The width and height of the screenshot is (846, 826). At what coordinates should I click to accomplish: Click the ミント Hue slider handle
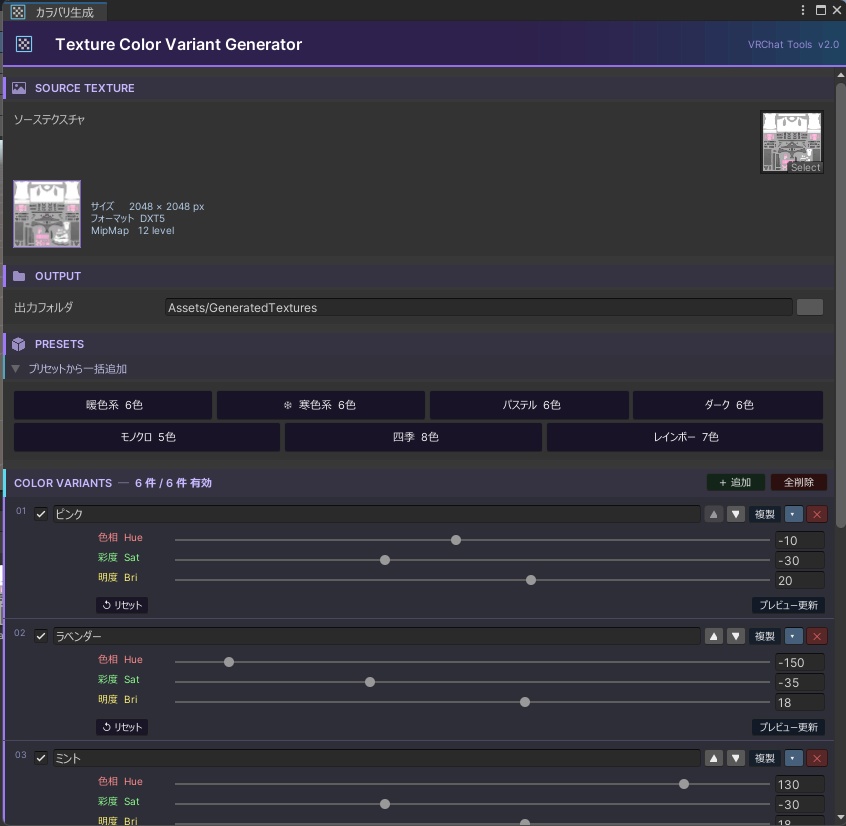click(684, 784)
